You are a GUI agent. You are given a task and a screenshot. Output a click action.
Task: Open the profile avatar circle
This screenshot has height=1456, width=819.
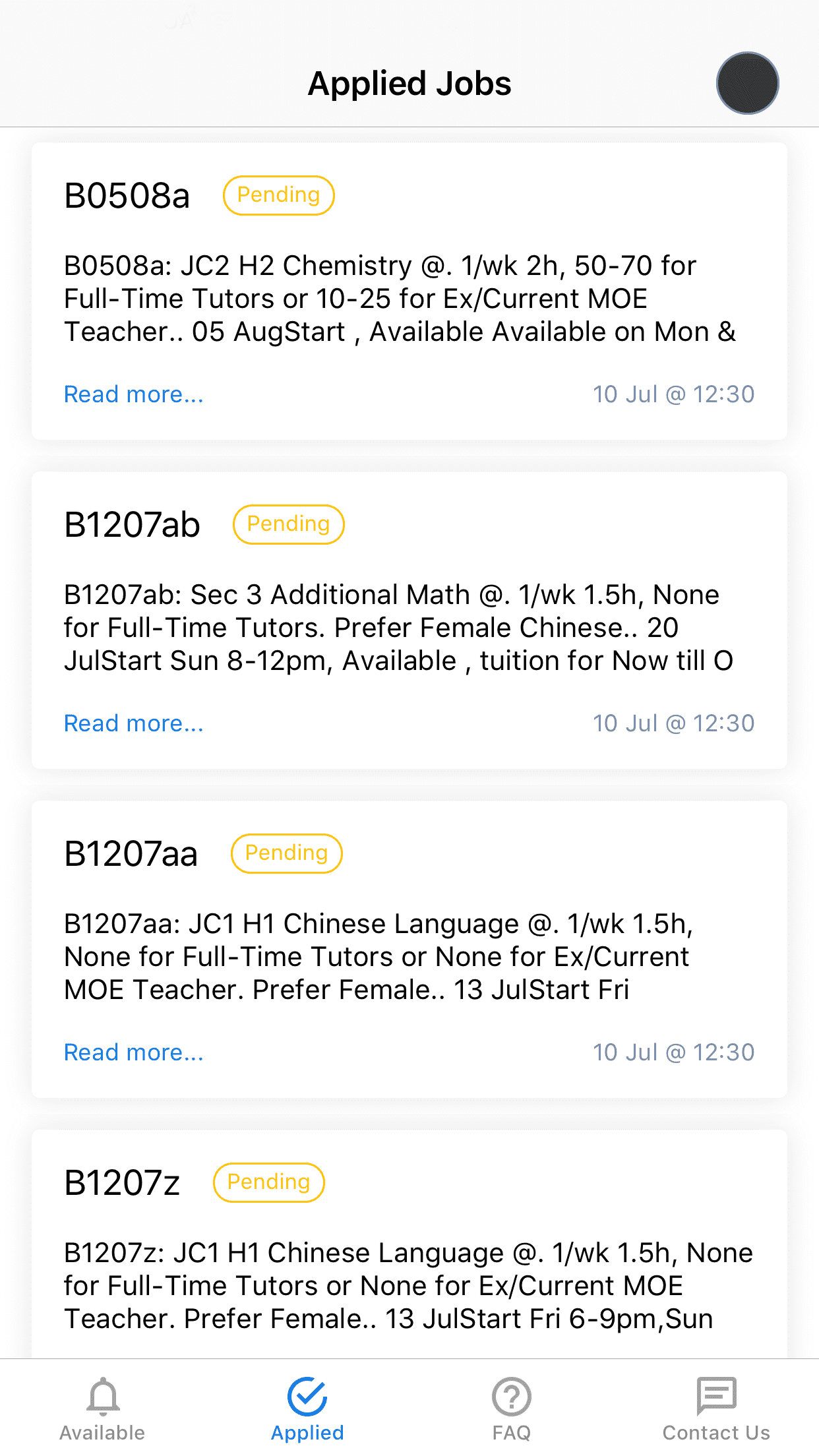pyautogui.click(x=747, y=84)
